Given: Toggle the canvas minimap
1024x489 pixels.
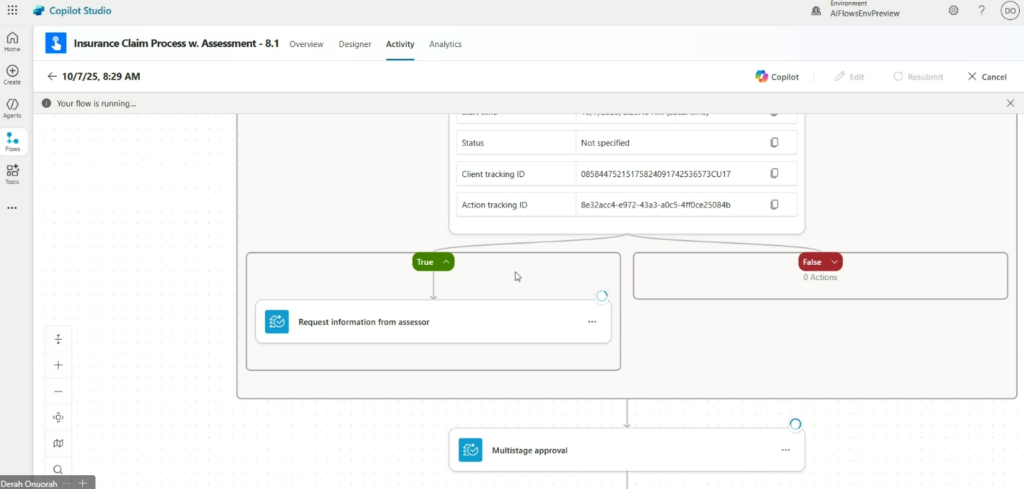Looking at the screenshot, I should click(x=58, y=443).
